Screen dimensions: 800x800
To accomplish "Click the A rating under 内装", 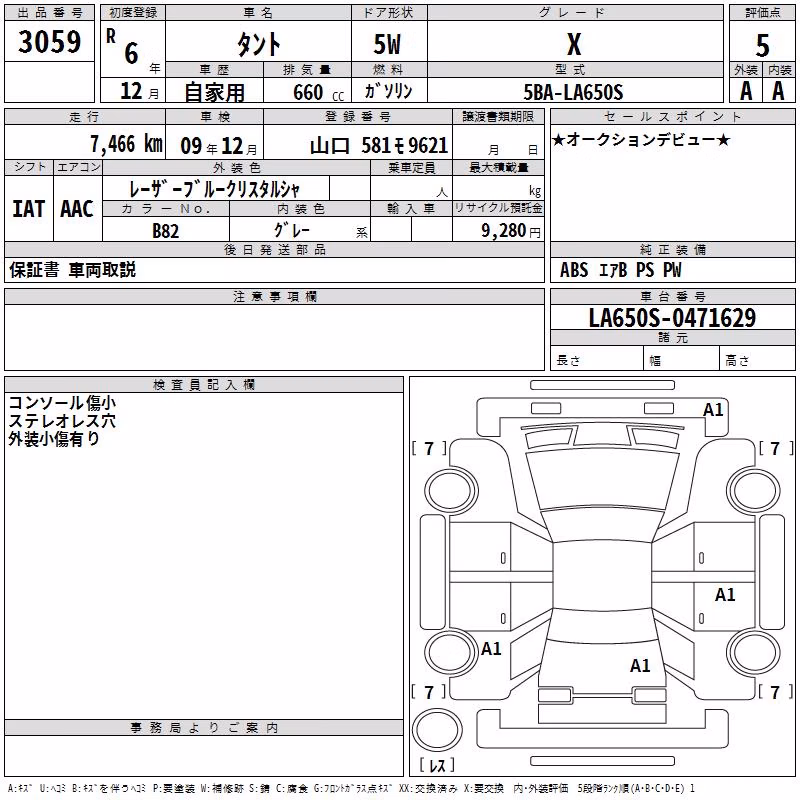I will (x=778, y=91).
